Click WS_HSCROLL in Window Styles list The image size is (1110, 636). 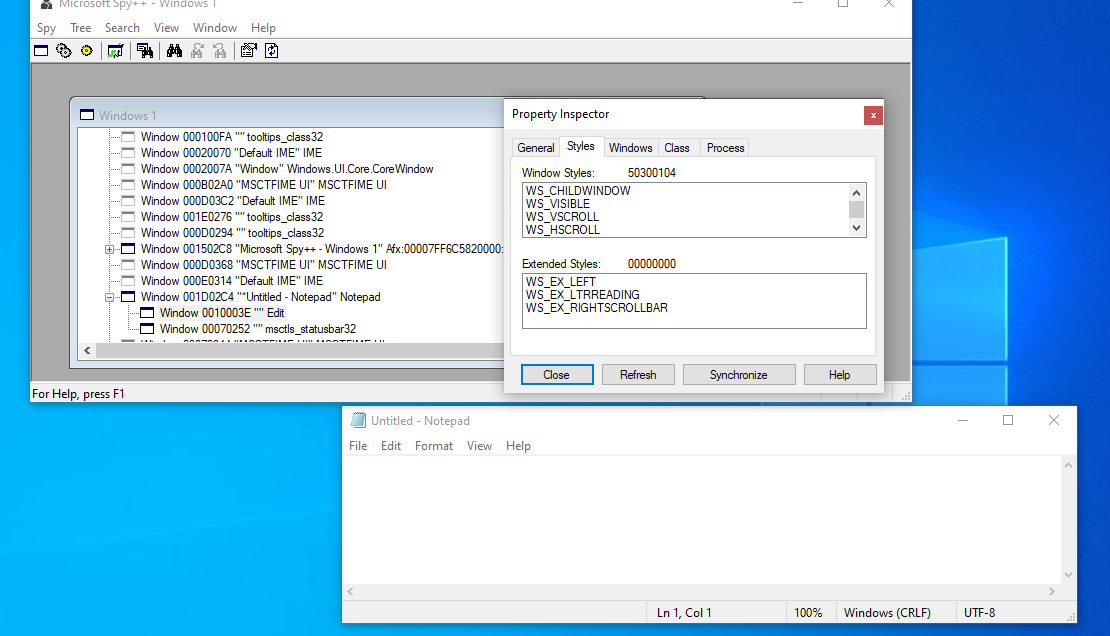(563, 230)
